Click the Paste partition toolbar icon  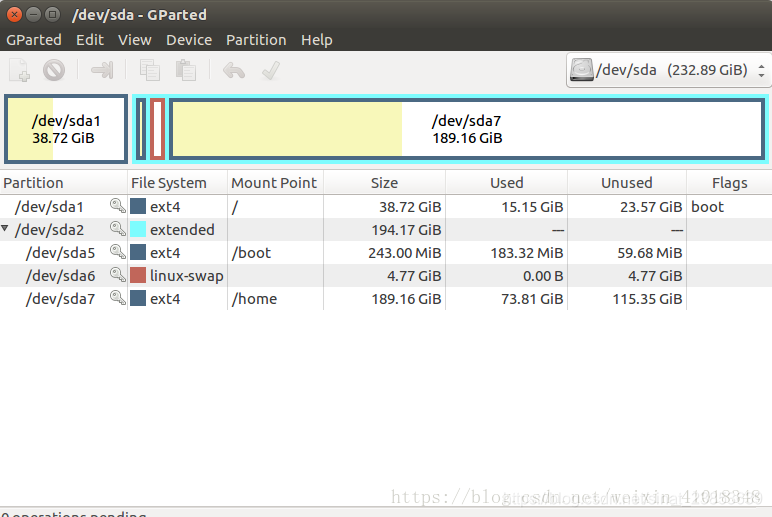click(186, 70)
